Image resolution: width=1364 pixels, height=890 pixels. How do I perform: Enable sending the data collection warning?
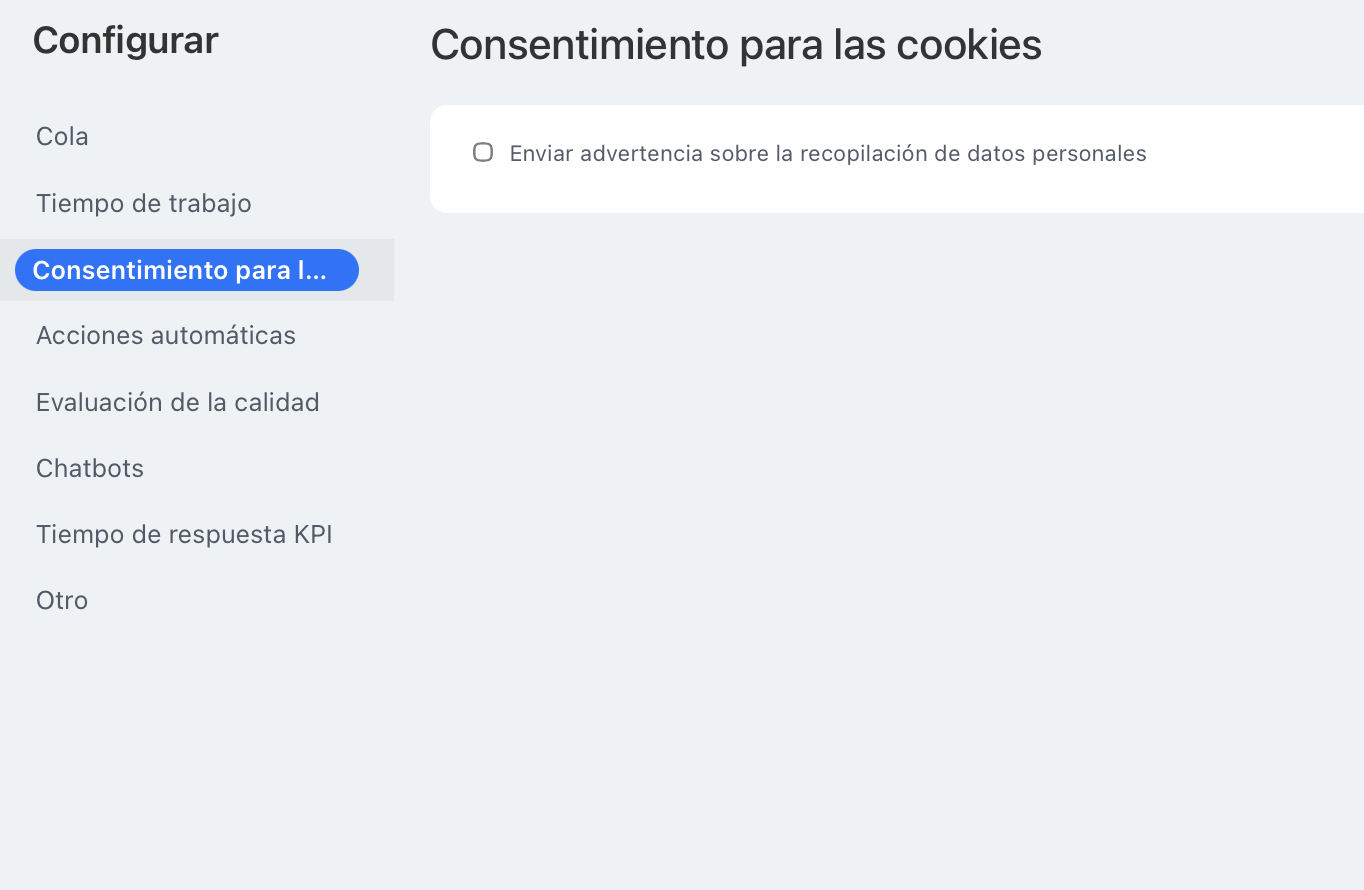(483, 153)
